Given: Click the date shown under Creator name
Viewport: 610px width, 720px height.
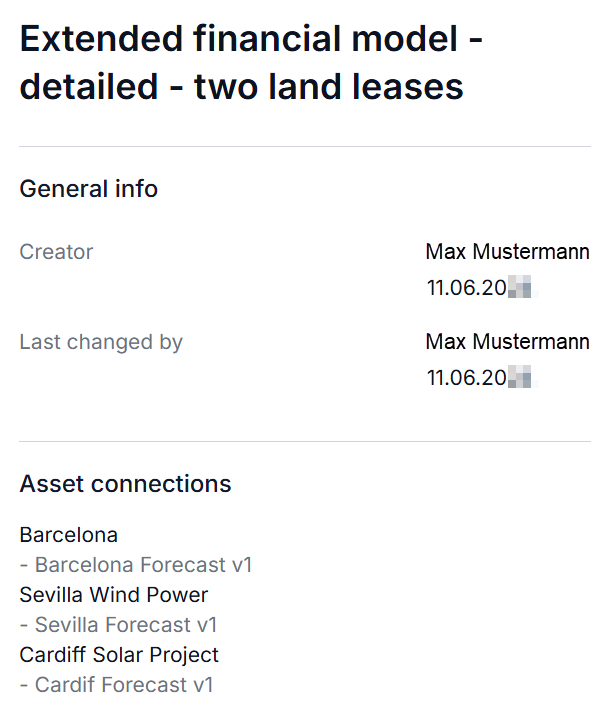Looking at the screenshot, I should coord(480,288).
